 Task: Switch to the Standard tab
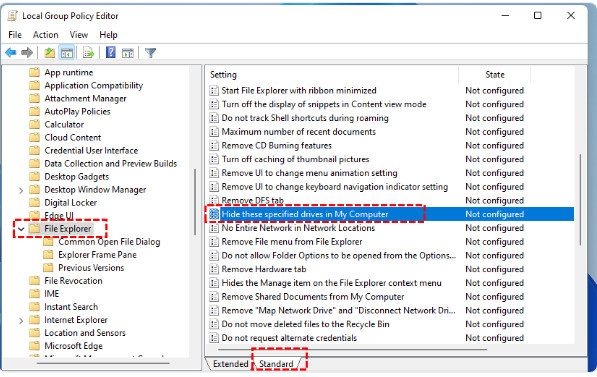tap(276, 364)
